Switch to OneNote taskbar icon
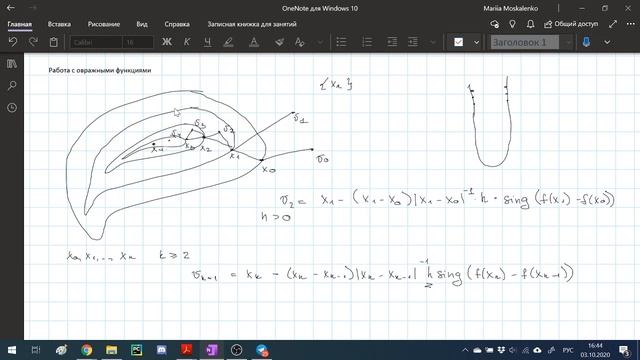This screenshot has width=640, height=360. click(x=211, y=350)
